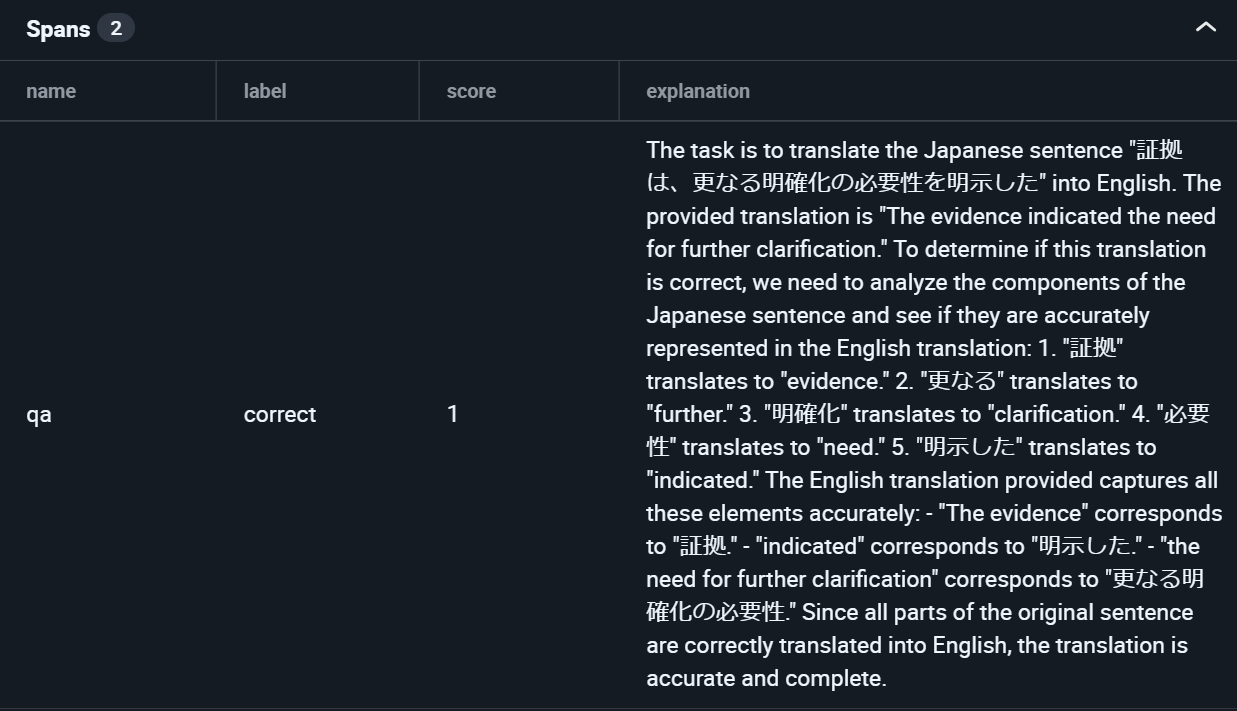Click the spans count badge showing 2

(116, 29)
